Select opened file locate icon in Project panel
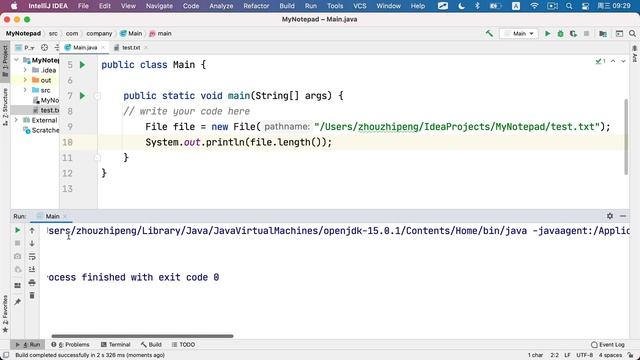Image resolution: width=640 pixels, height=360 pixels. [44, 48]
